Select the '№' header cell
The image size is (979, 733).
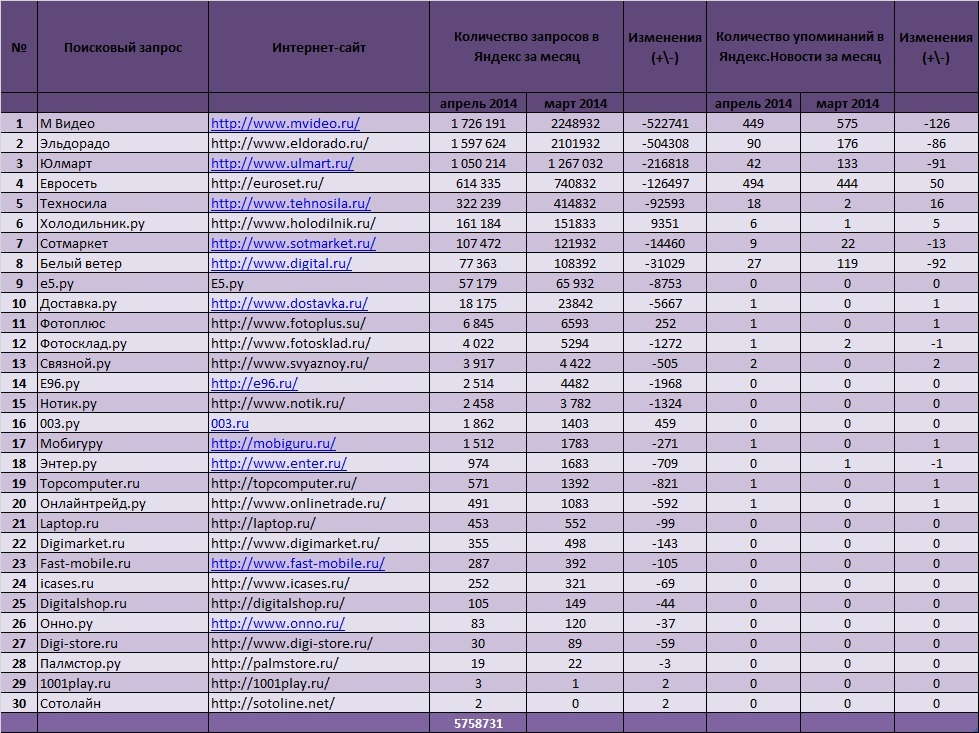(19, 47)
